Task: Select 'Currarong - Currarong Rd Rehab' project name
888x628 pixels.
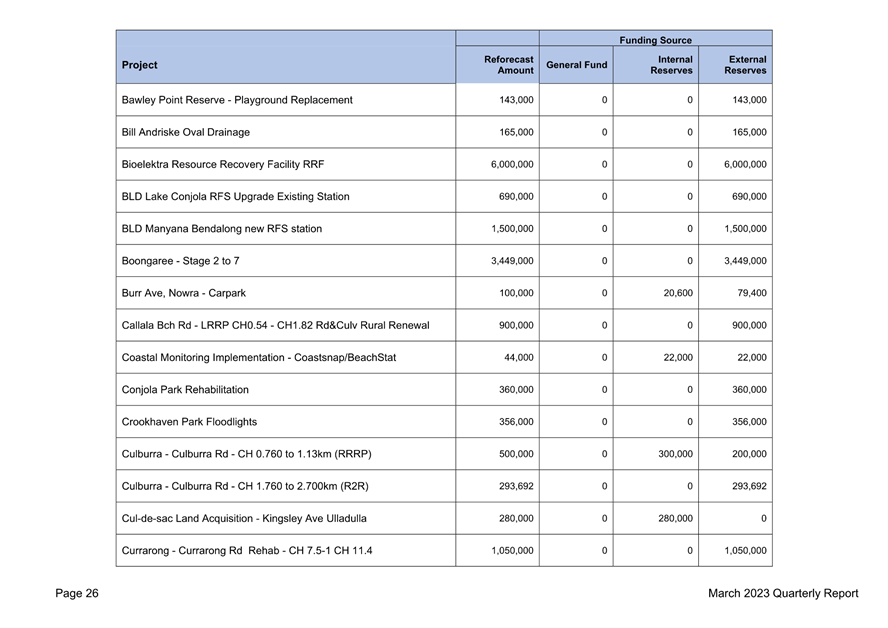Action: click(247, 550)
